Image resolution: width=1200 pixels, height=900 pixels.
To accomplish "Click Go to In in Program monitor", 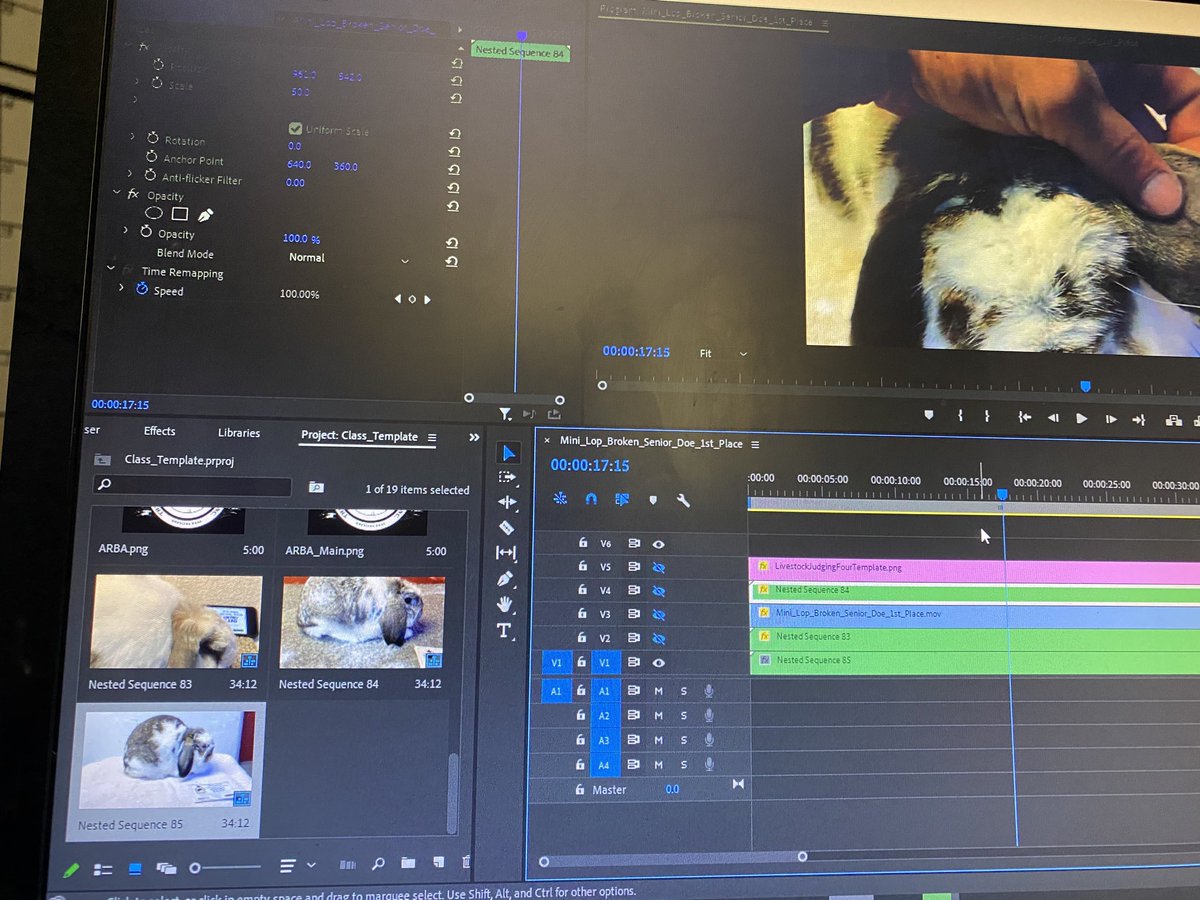I will point(1025,417).
